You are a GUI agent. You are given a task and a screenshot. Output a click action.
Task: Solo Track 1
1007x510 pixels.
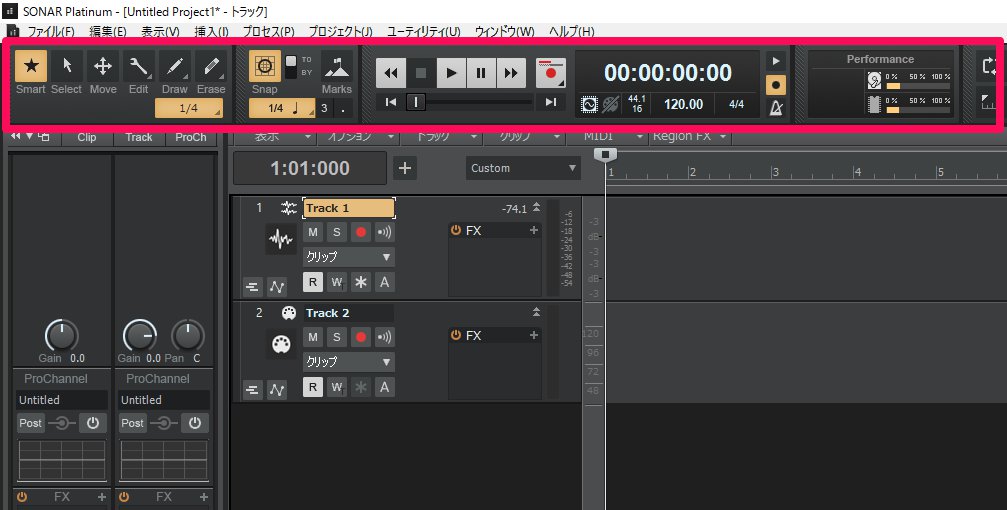[x=337, y=232]
